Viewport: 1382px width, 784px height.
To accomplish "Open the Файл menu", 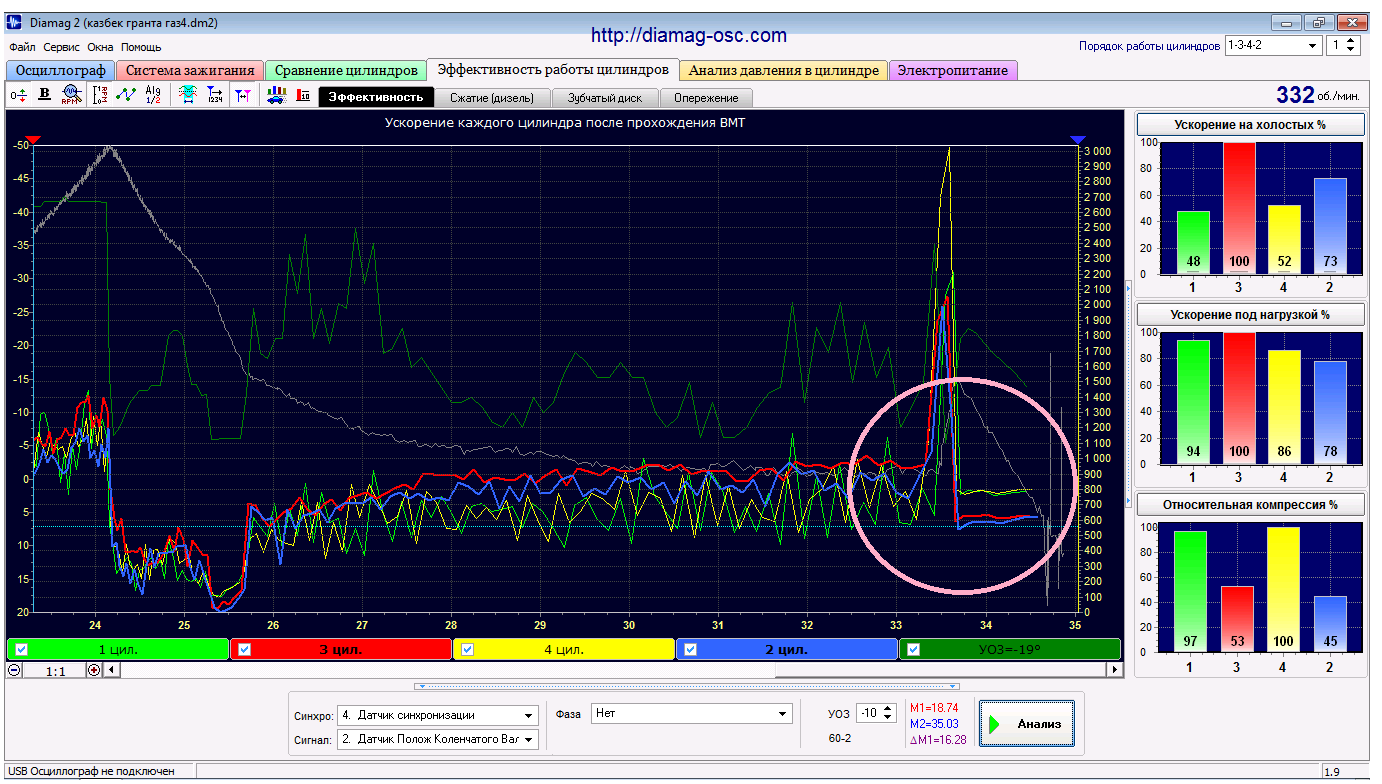I will [x=22, y=47].
